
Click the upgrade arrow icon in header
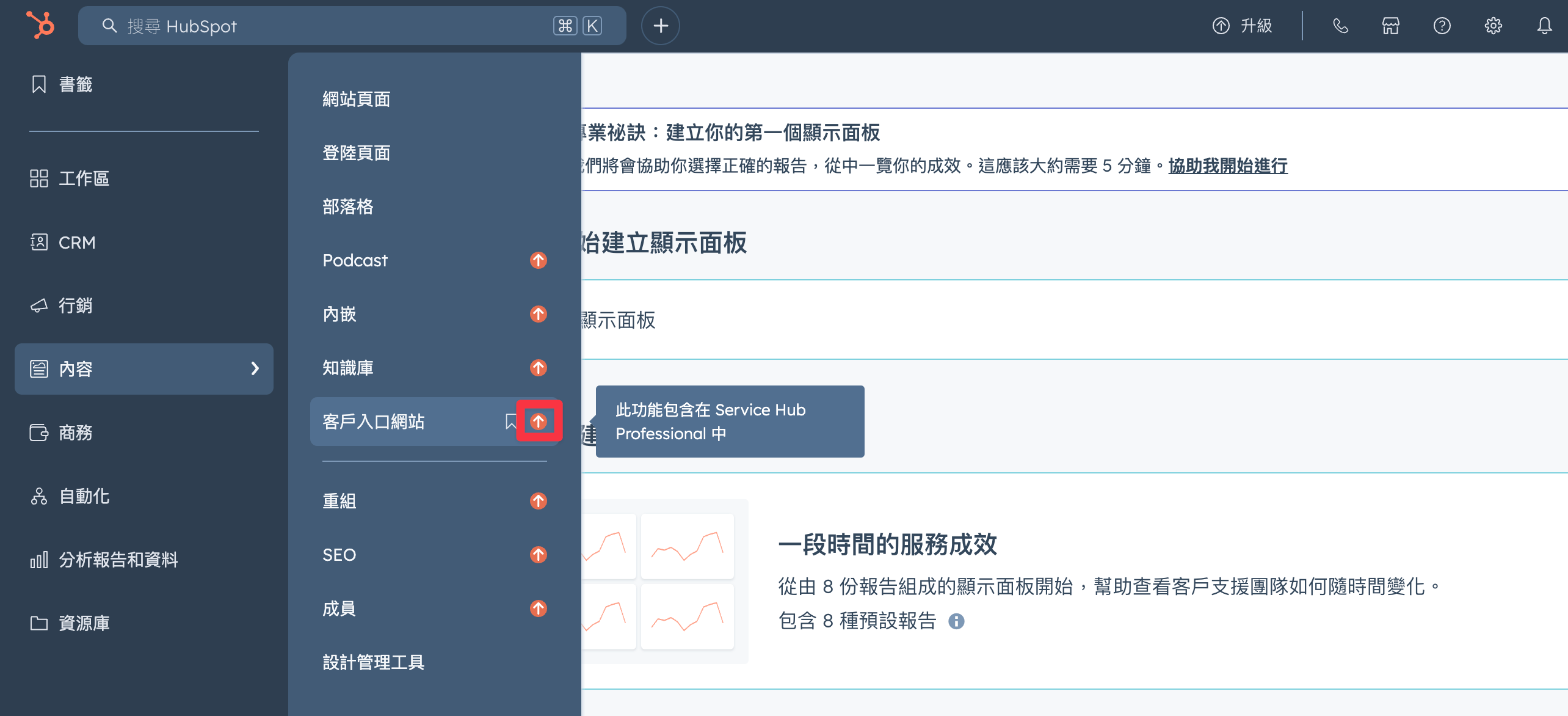[x=1221, y=26]
